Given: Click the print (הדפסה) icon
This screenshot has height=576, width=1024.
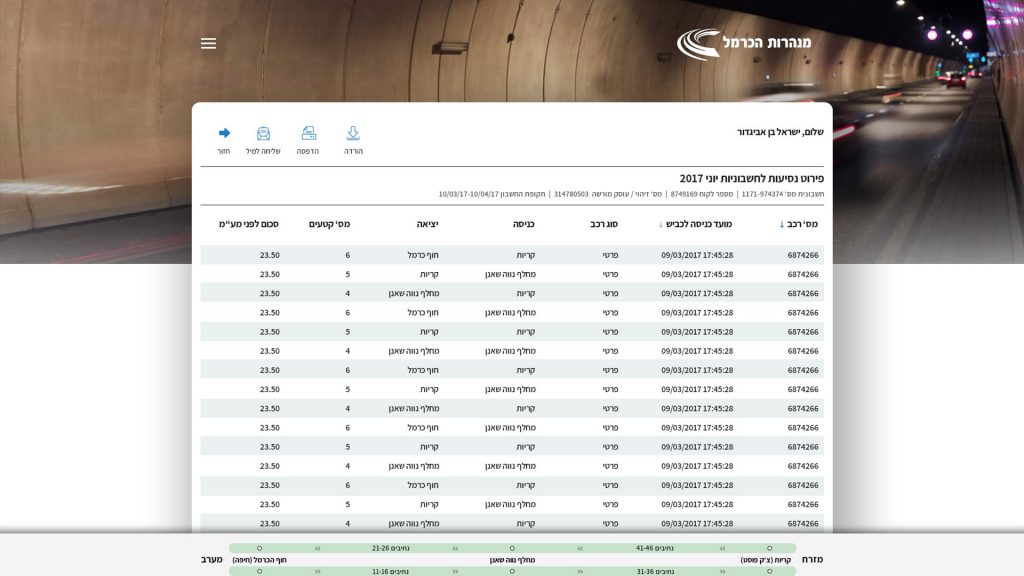Looking at the screenshot, I should coord(308,133).
